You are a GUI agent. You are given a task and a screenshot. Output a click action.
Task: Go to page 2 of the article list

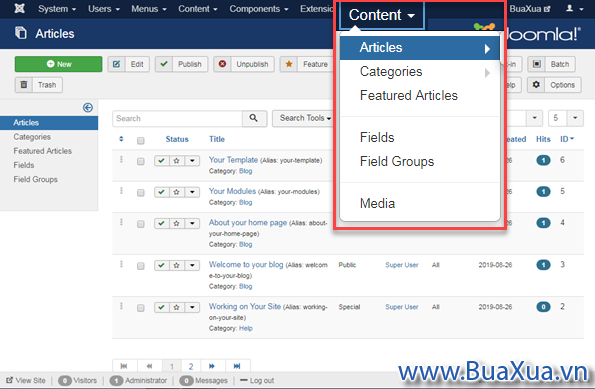tap(191, 366)
